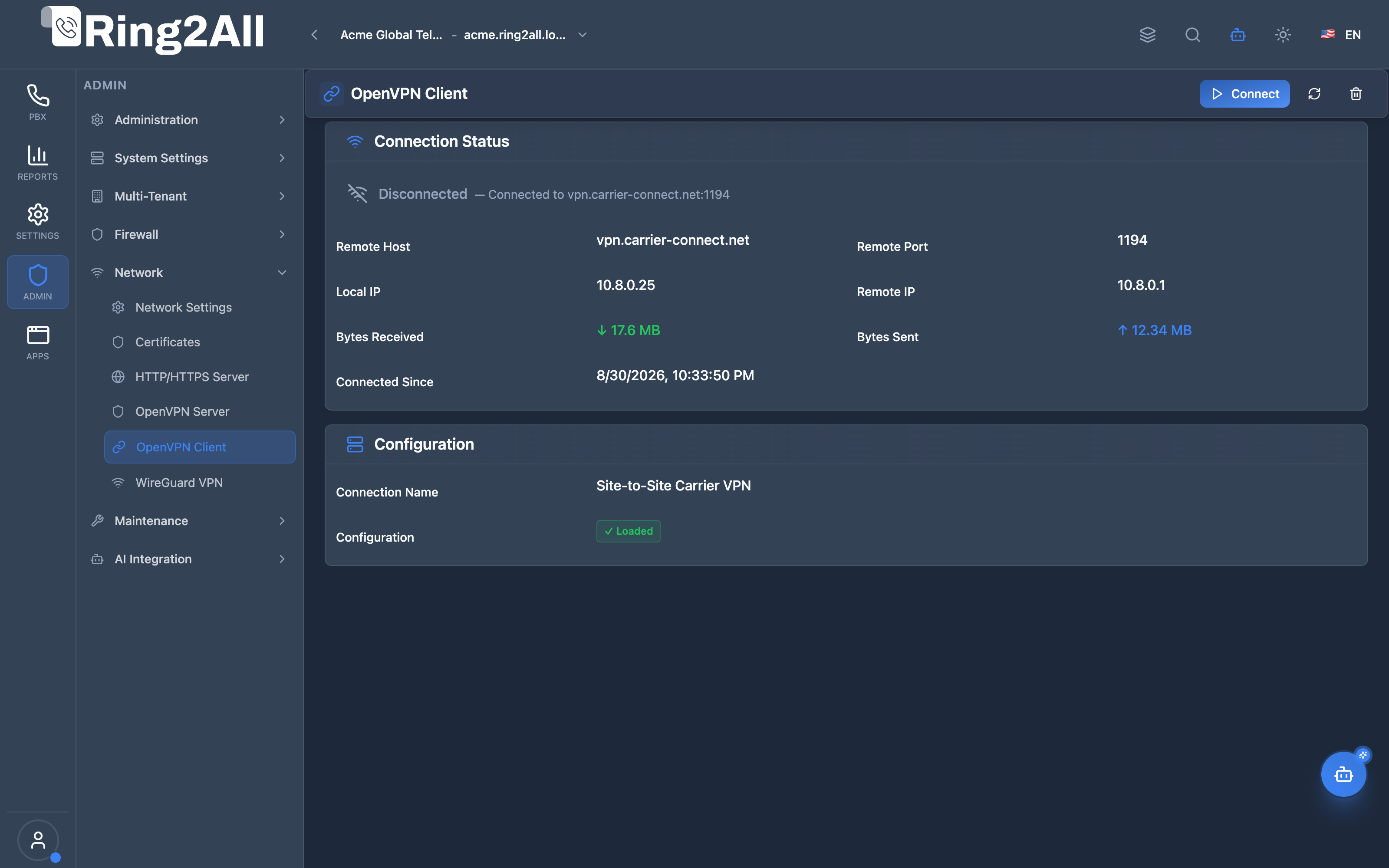Open the search magnifier icon

(1193, 34)
